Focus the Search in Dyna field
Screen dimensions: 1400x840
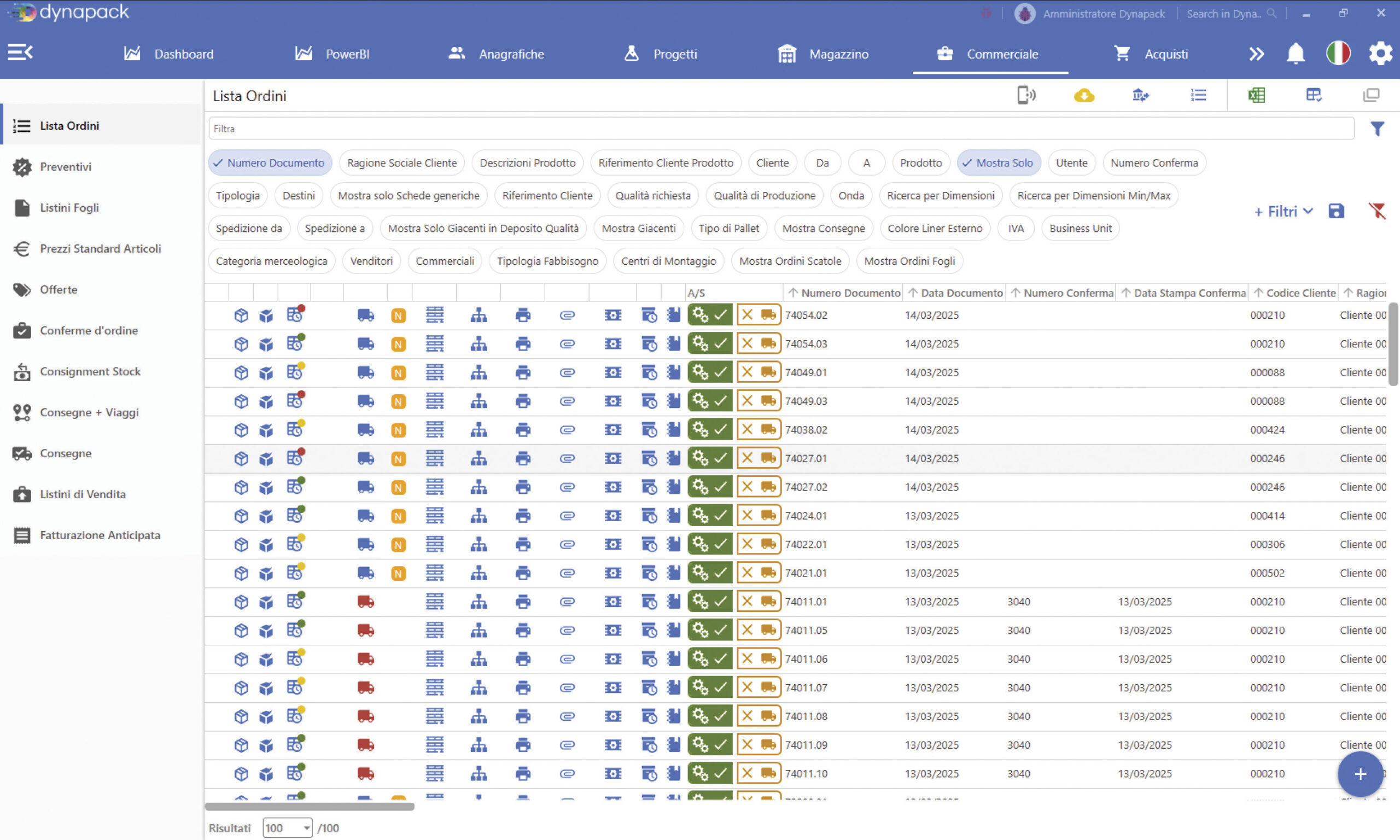(1232, 14)
